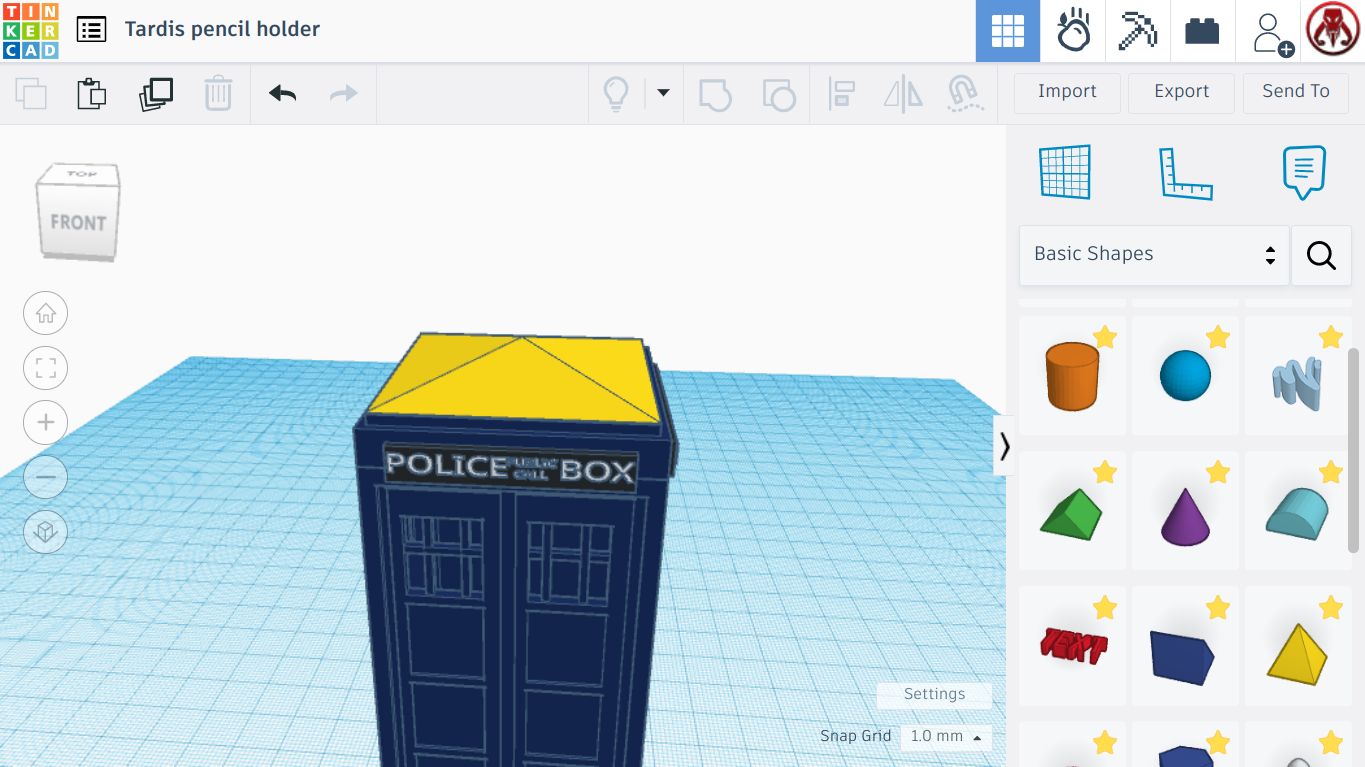Open the Notes tool
Screen dimensions: 1365x767
click(x=1304, y=173)
